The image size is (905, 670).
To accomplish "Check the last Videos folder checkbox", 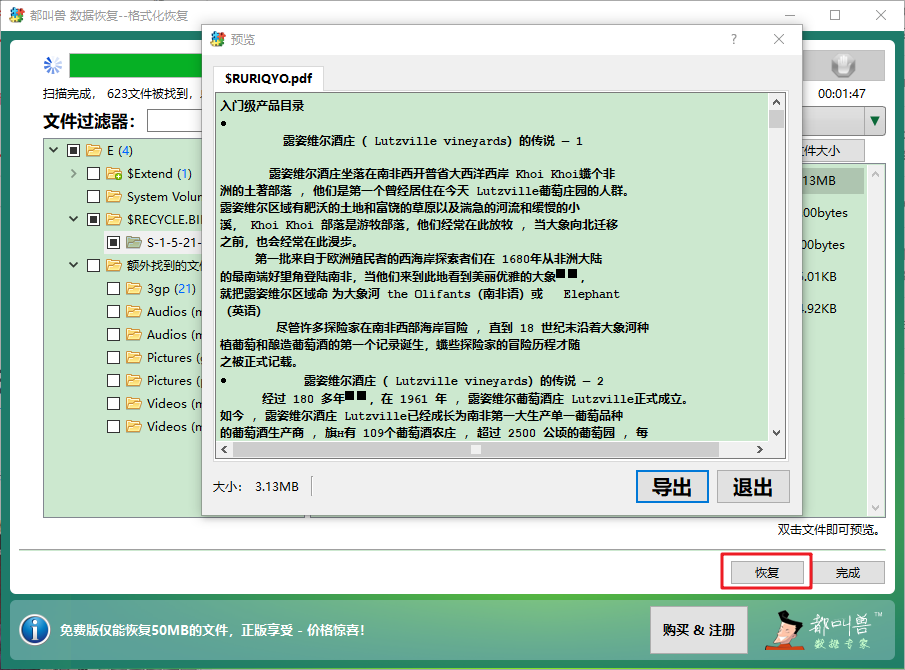I will 114,426.
